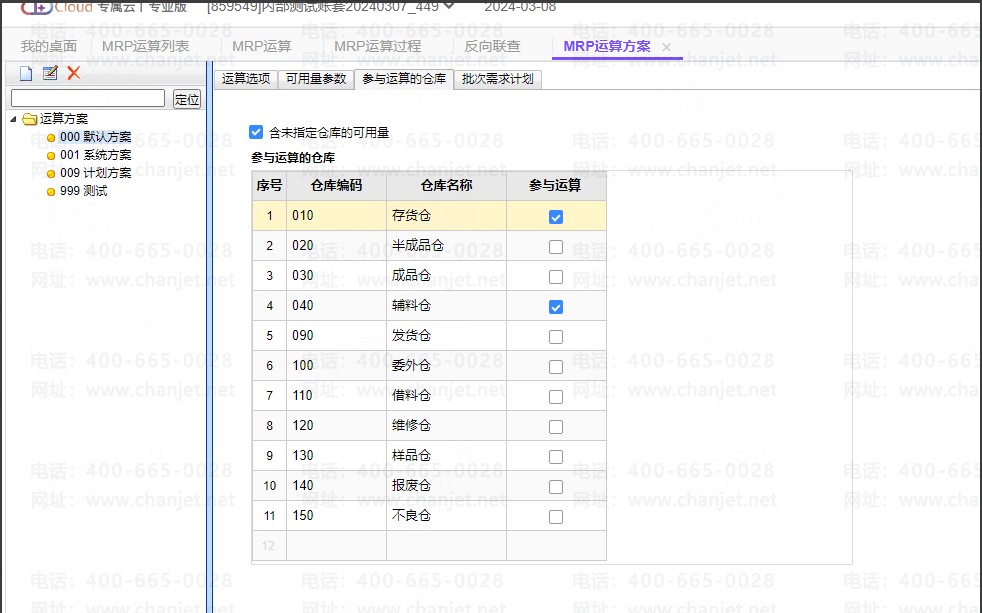Viewport: 982px width, 613px height.
Task: Open the 批次需求计划 tab
Action: [497, 79]
